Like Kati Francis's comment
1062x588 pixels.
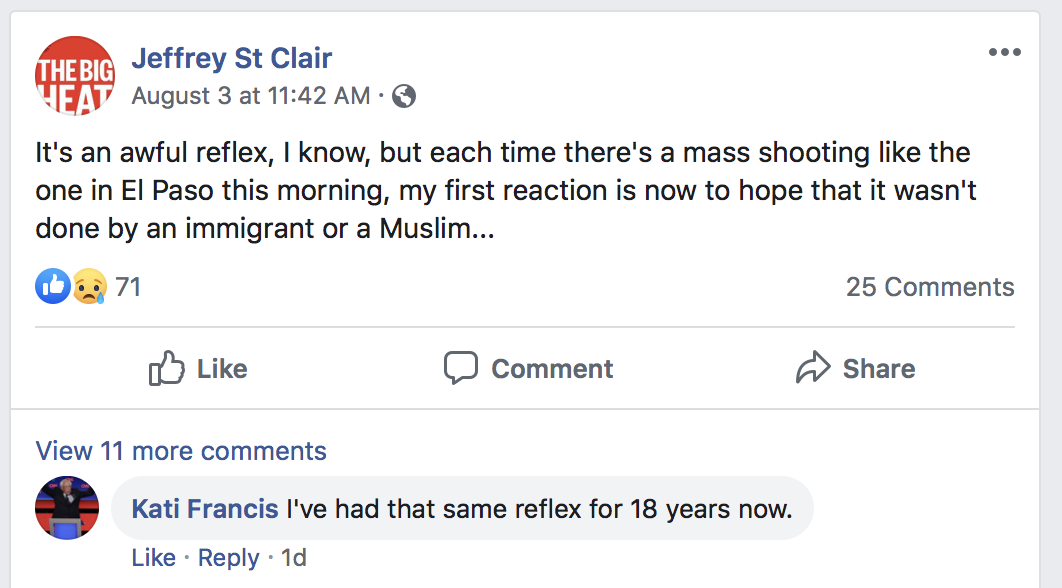(153, 558)
